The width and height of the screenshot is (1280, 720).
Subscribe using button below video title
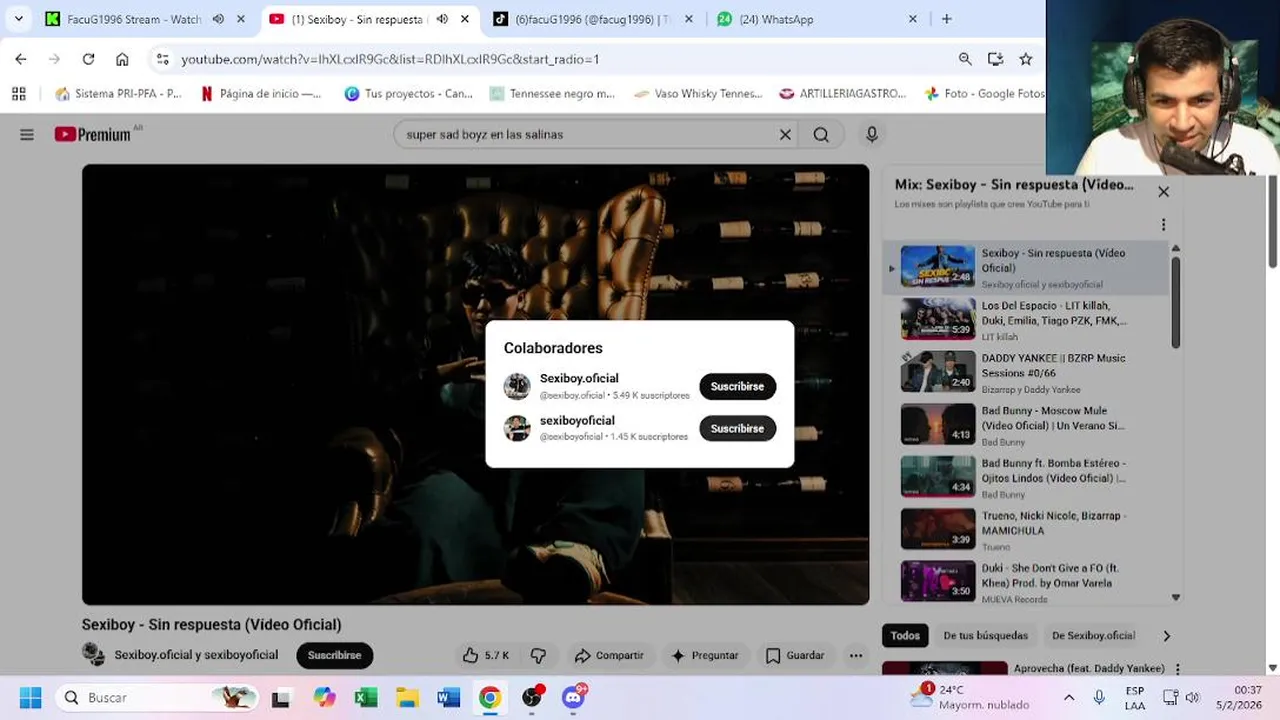tap(334, 655)
